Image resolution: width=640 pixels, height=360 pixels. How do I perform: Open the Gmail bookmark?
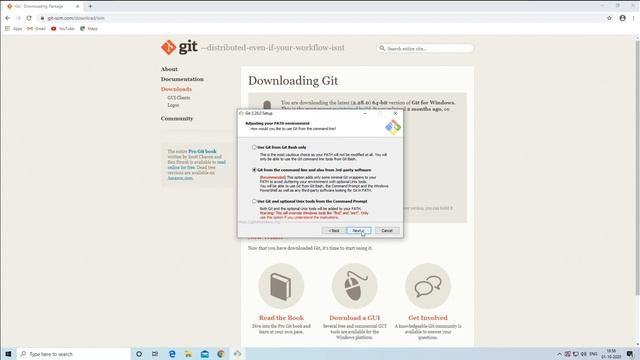click(x=36, y=29)
